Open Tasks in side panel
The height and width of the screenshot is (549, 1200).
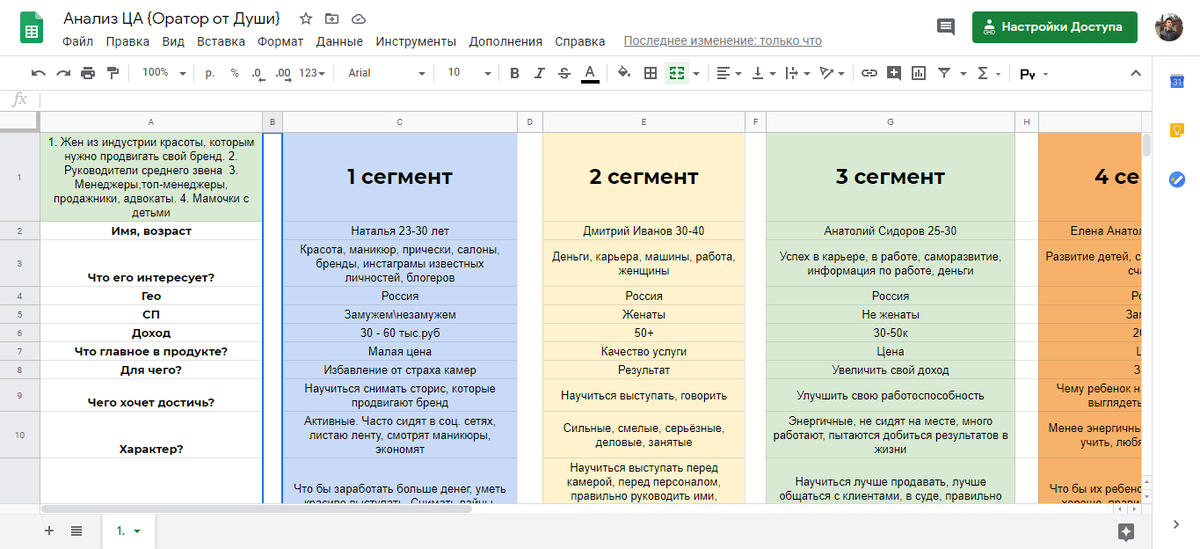[x=1177, y=179]
